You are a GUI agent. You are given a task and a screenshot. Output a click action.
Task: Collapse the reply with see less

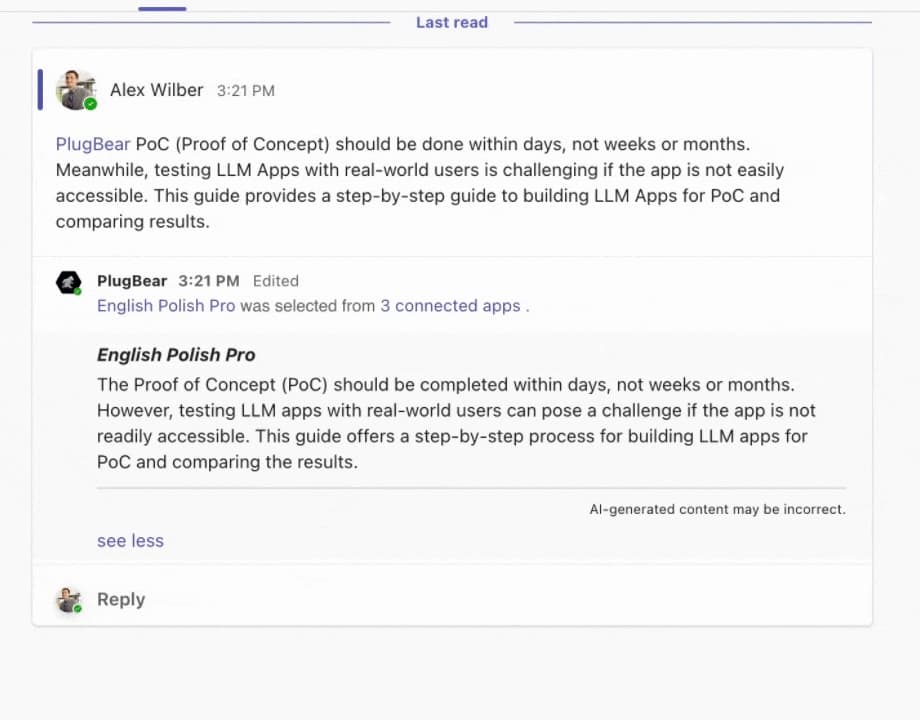(130, 541)
